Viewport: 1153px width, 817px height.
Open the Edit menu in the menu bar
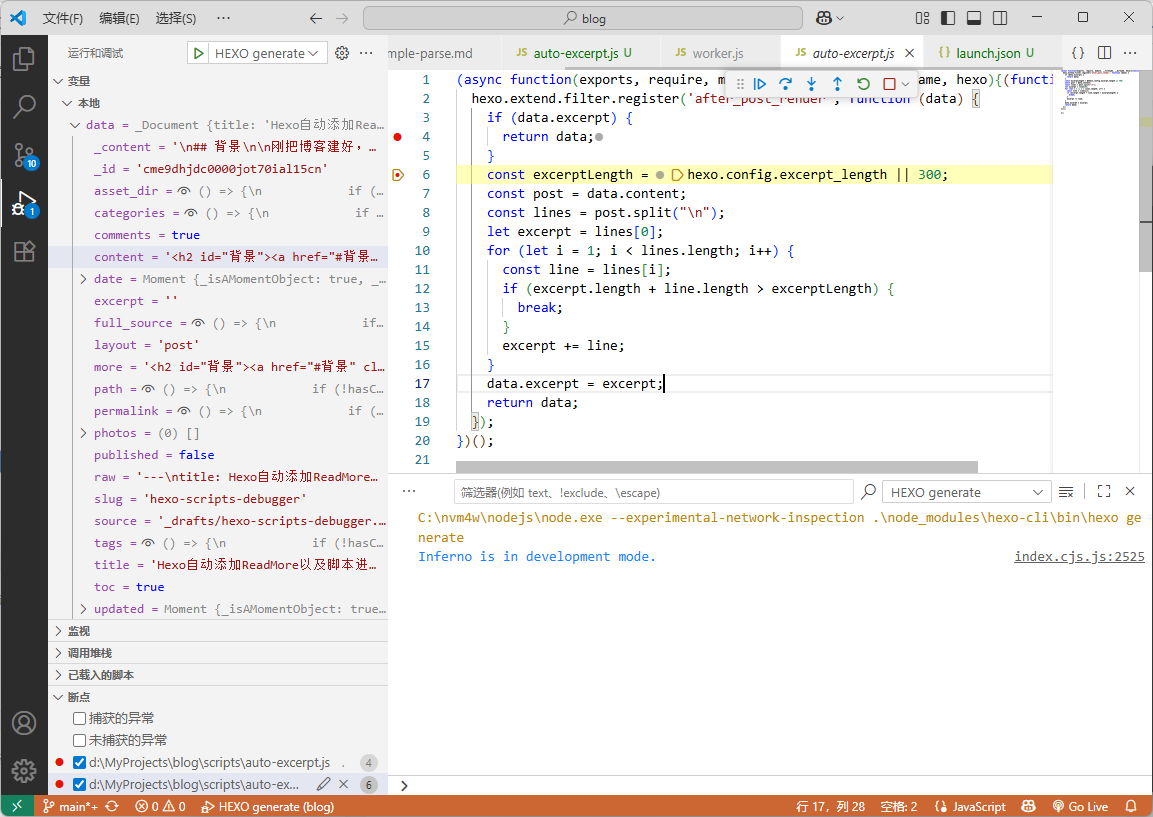click(119, 18)
